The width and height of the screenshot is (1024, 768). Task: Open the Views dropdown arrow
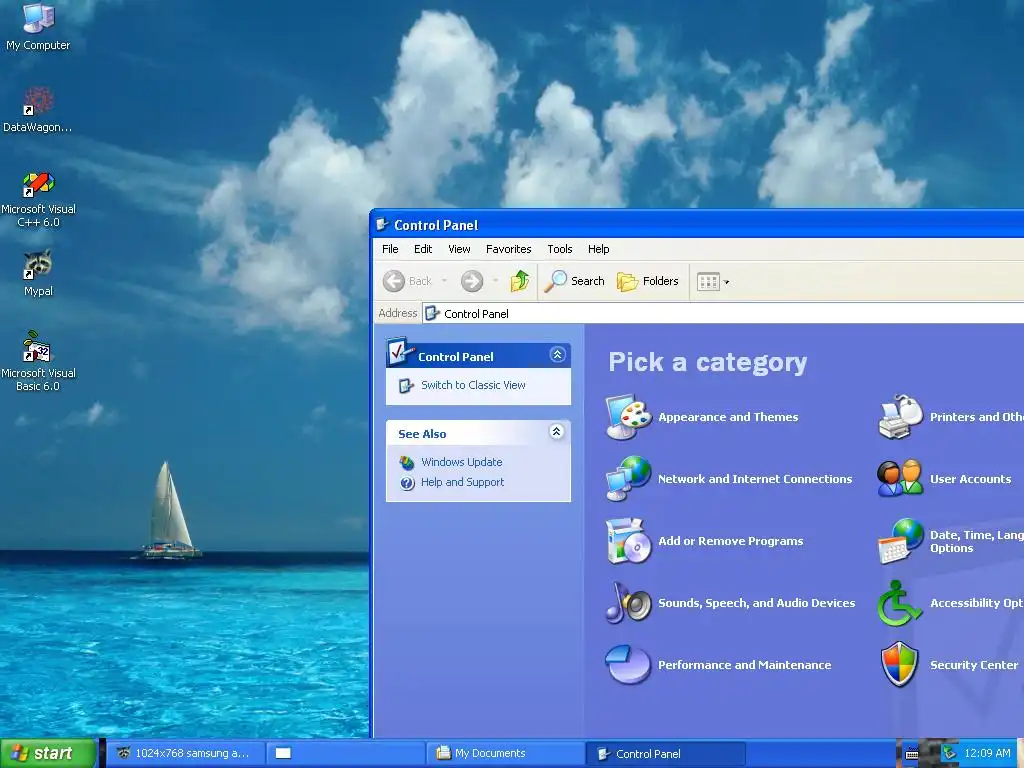click(x=726, y=282)
